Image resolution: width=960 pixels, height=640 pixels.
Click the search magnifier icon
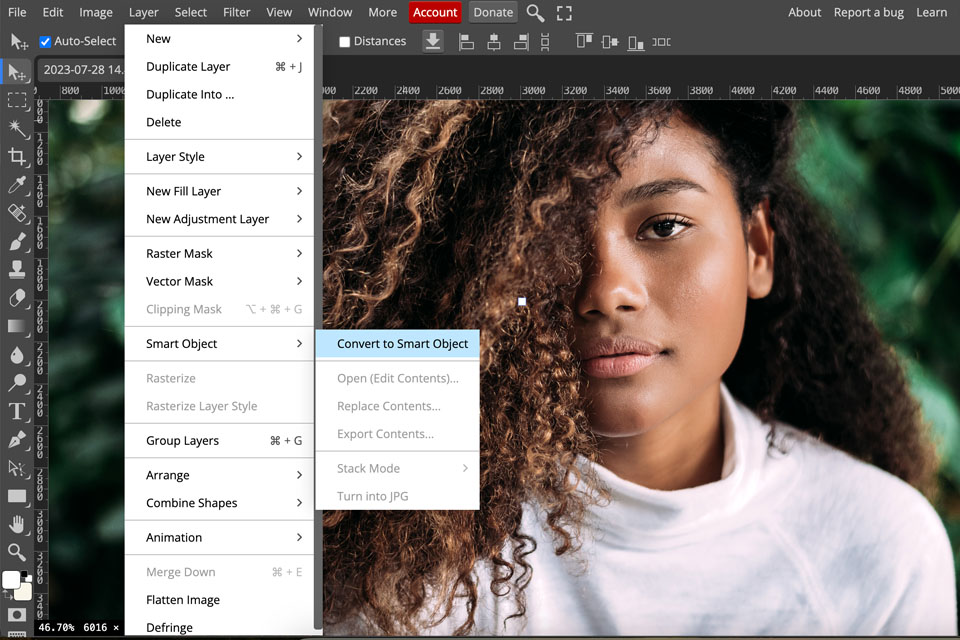[536, 13]
